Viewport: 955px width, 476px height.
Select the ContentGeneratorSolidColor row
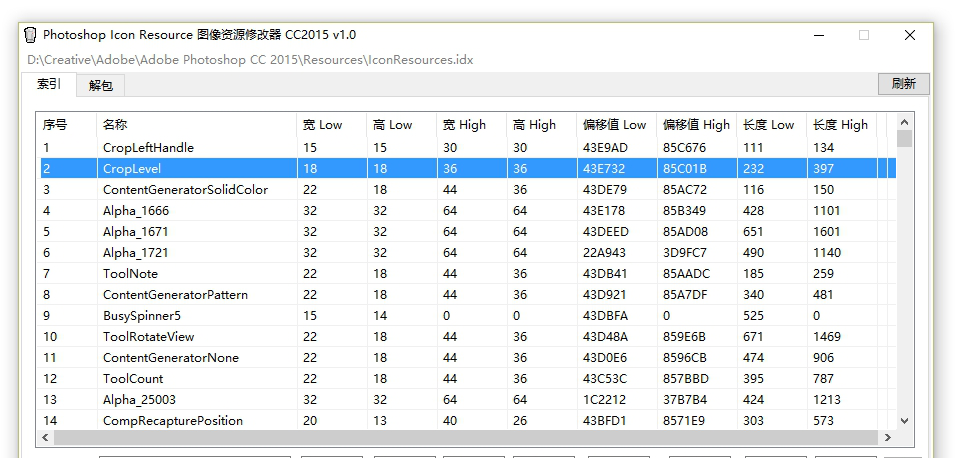(x=468, y=189)
